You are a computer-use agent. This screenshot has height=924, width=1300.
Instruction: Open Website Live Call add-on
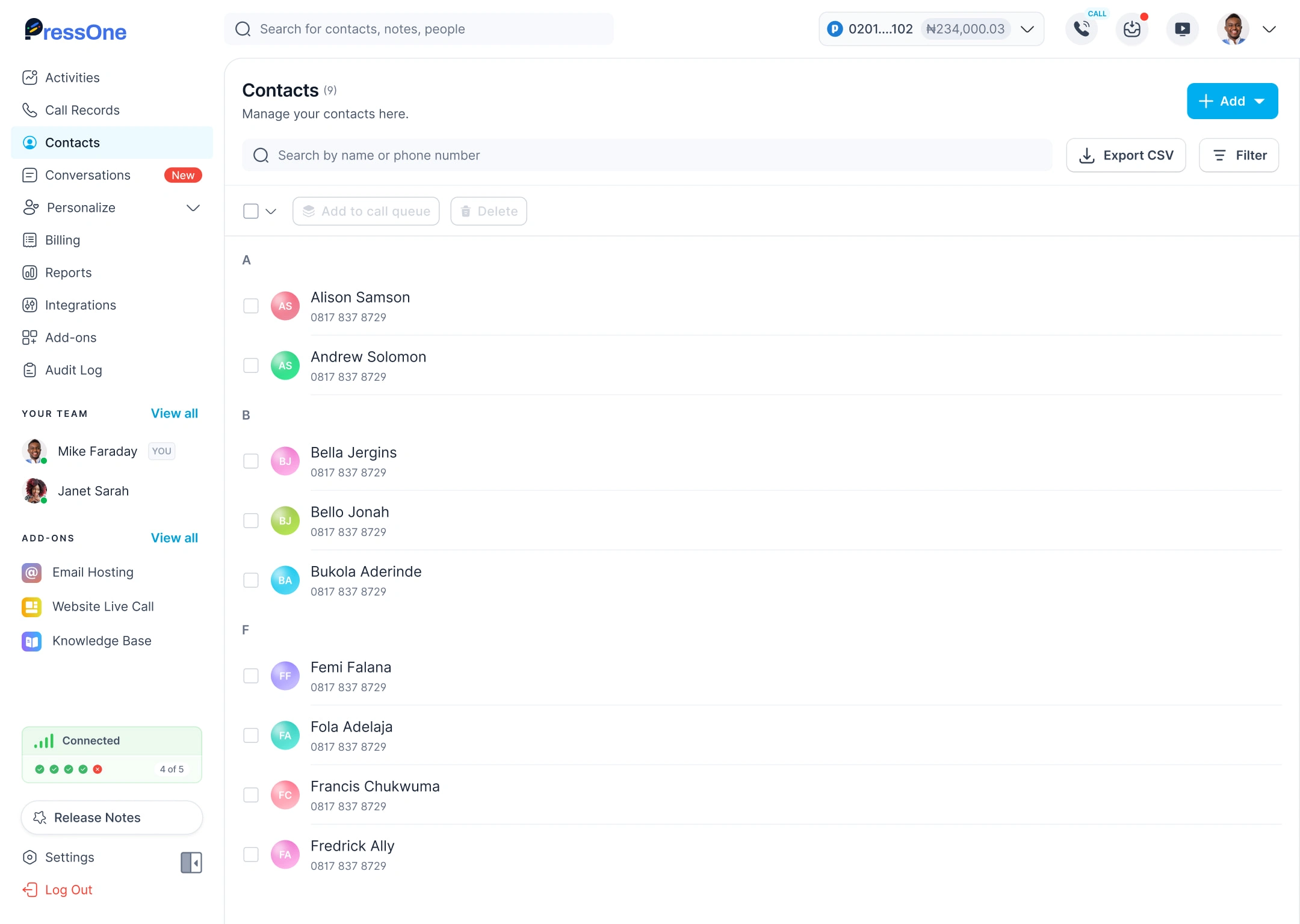point(103,606)
